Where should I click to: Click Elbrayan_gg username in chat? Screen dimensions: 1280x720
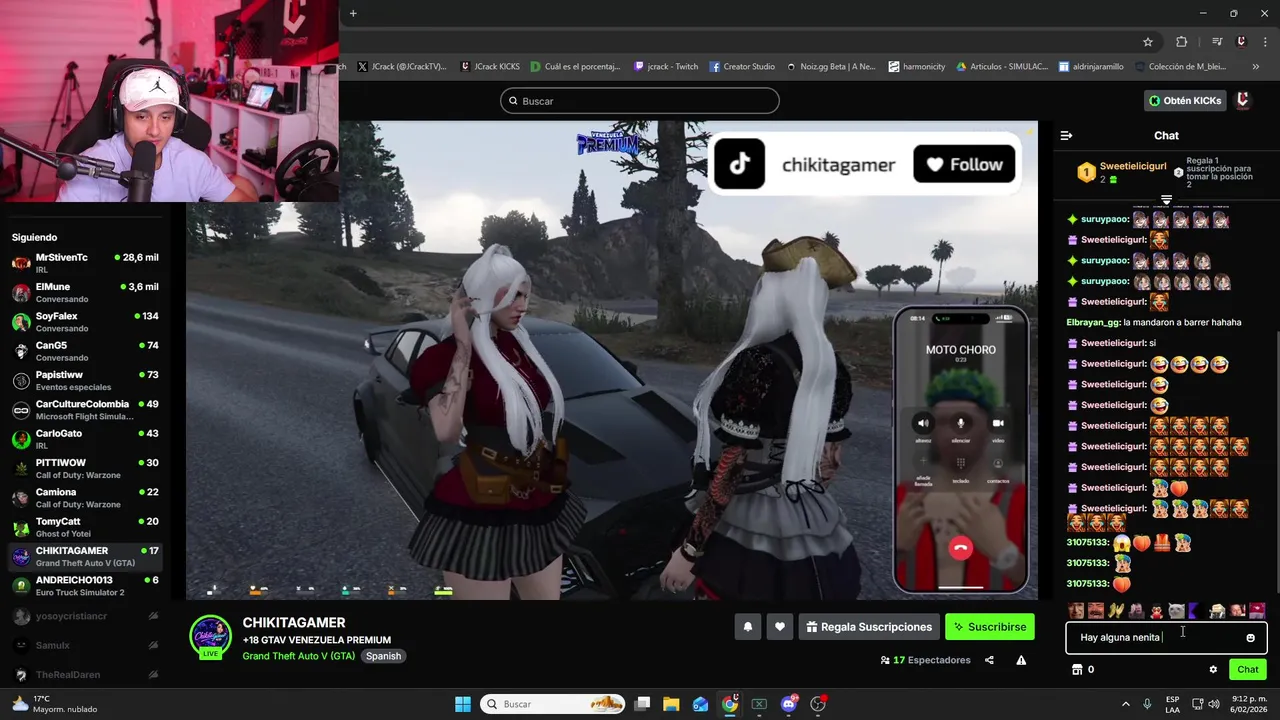click(1093, 322)
